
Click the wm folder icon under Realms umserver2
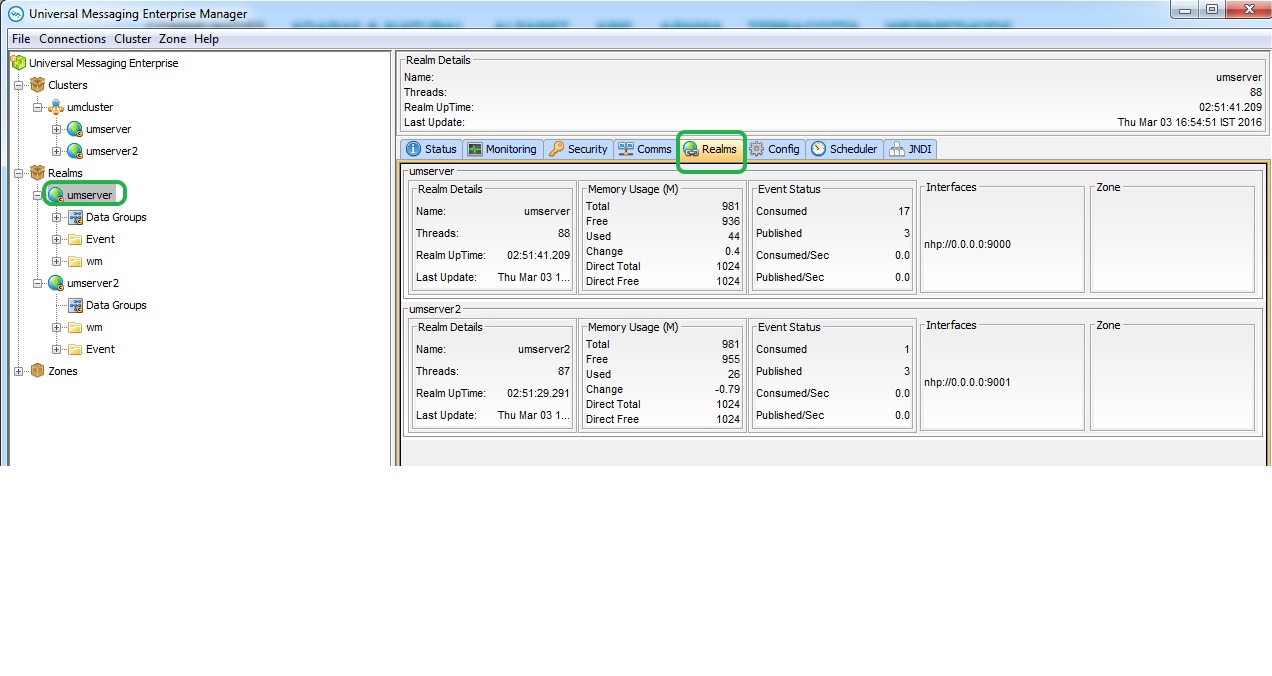75,327
